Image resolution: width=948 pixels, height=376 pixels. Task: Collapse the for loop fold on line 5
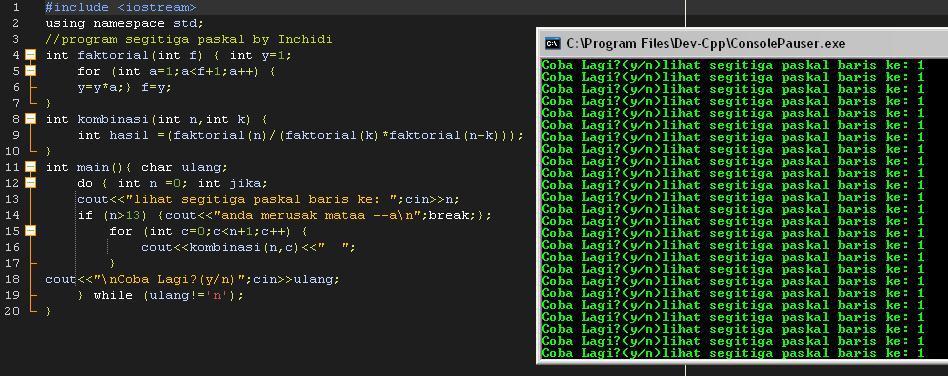(x=30, y=71)
